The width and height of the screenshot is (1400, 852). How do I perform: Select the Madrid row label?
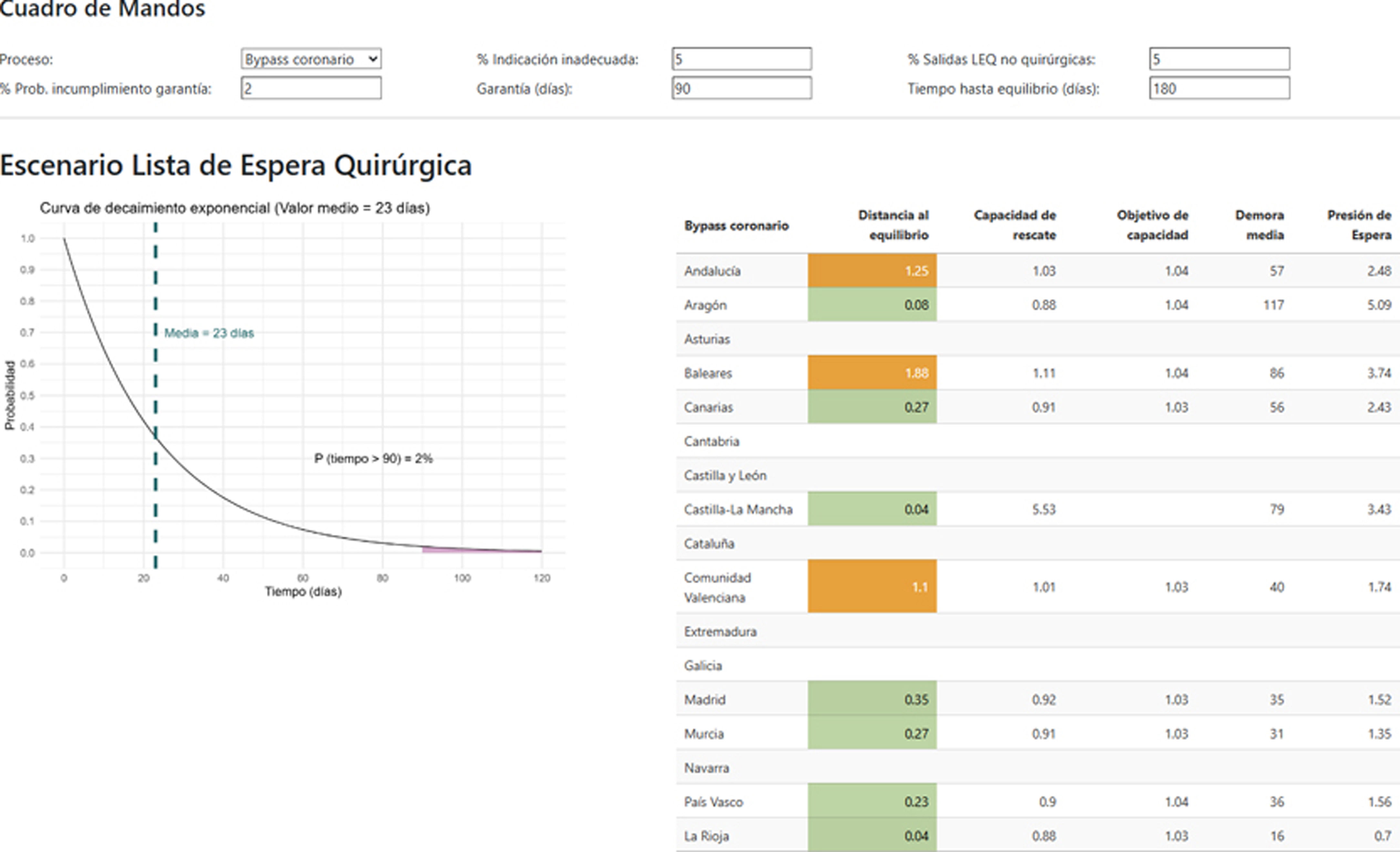[705, 700]
